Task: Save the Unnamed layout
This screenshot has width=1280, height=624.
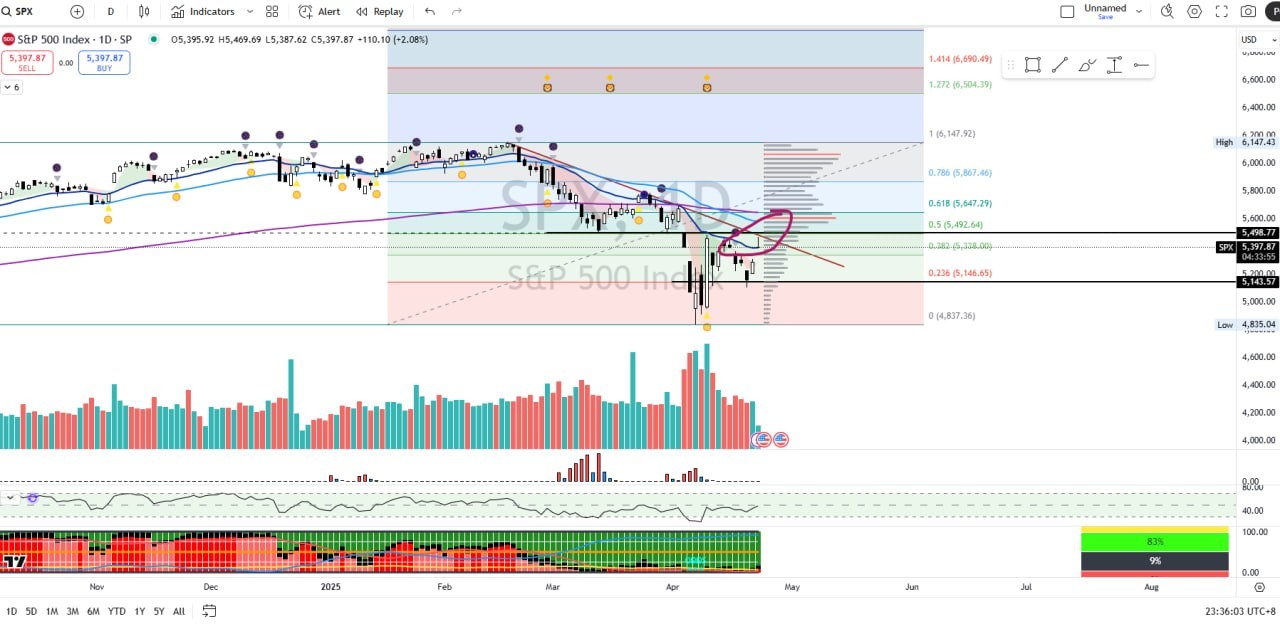Action: click(x=1105, y=17)
